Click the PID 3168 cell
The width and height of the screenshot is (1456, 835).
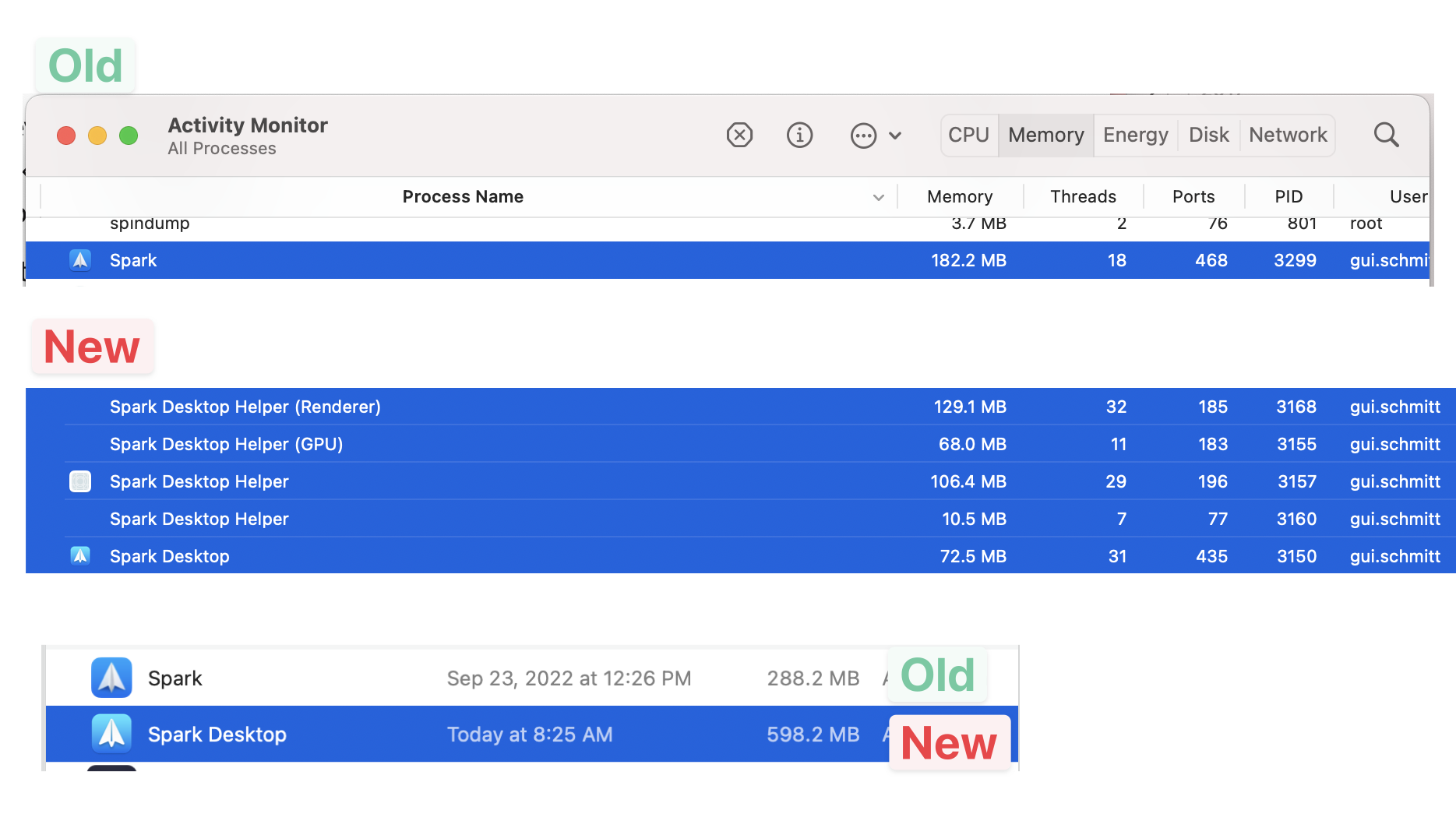click(1296, 407)
